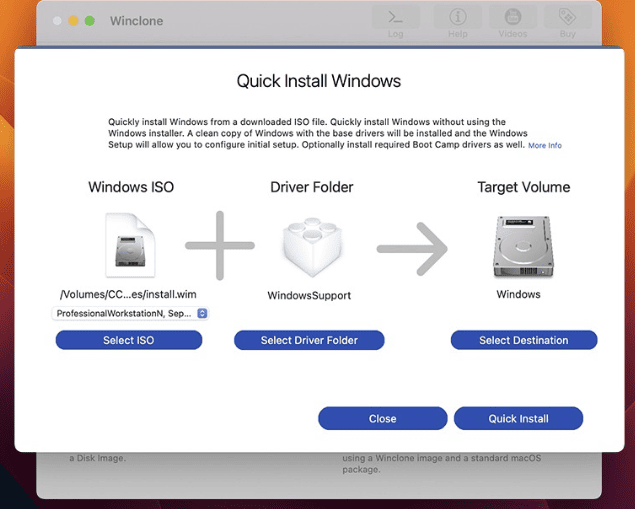Open the More Info link

(x=545, y=145)
